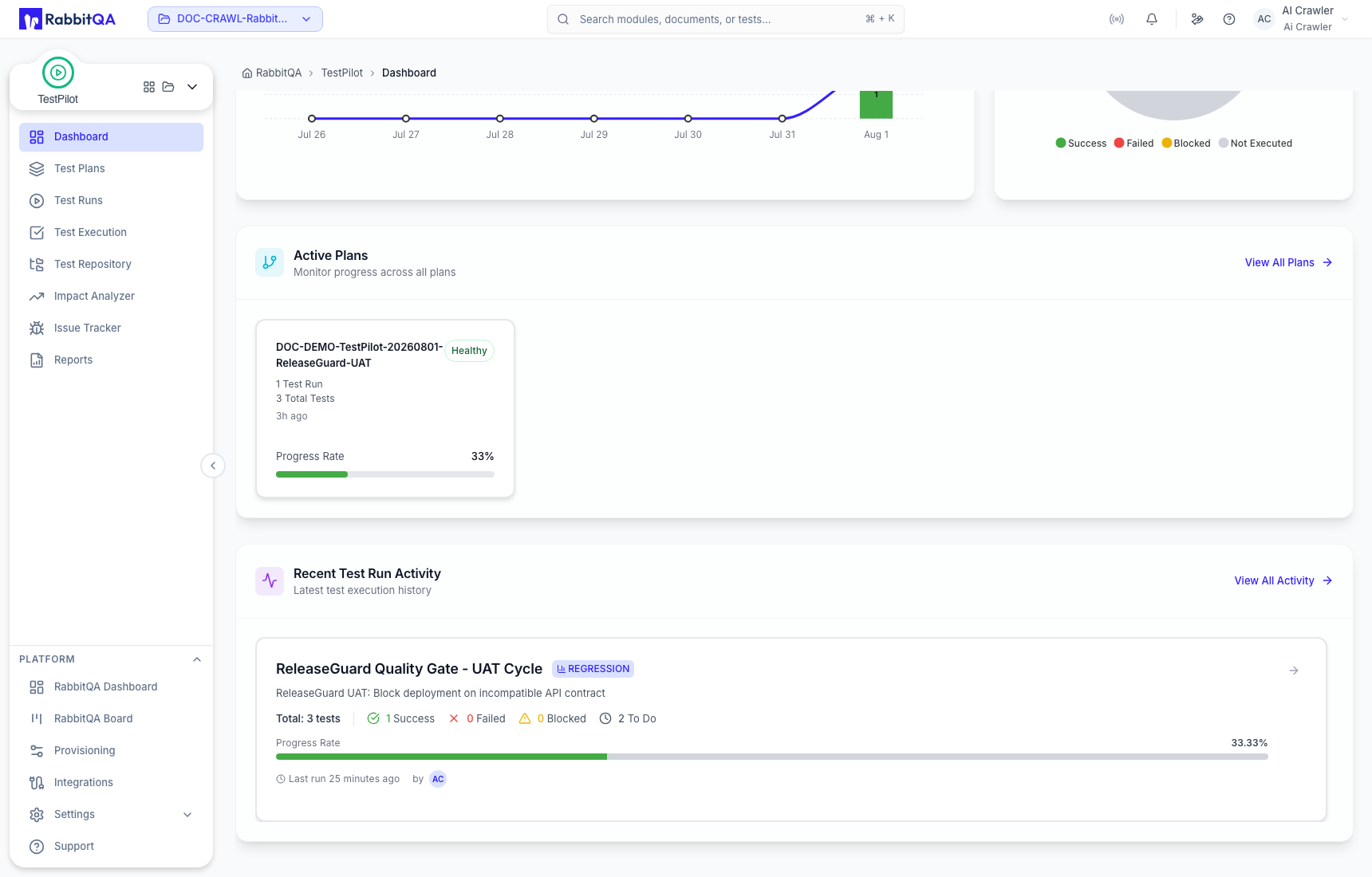Click the Healthy status badge
Image resolution: width=1372 pixels, height=877 pixels.
pos(469,351)
